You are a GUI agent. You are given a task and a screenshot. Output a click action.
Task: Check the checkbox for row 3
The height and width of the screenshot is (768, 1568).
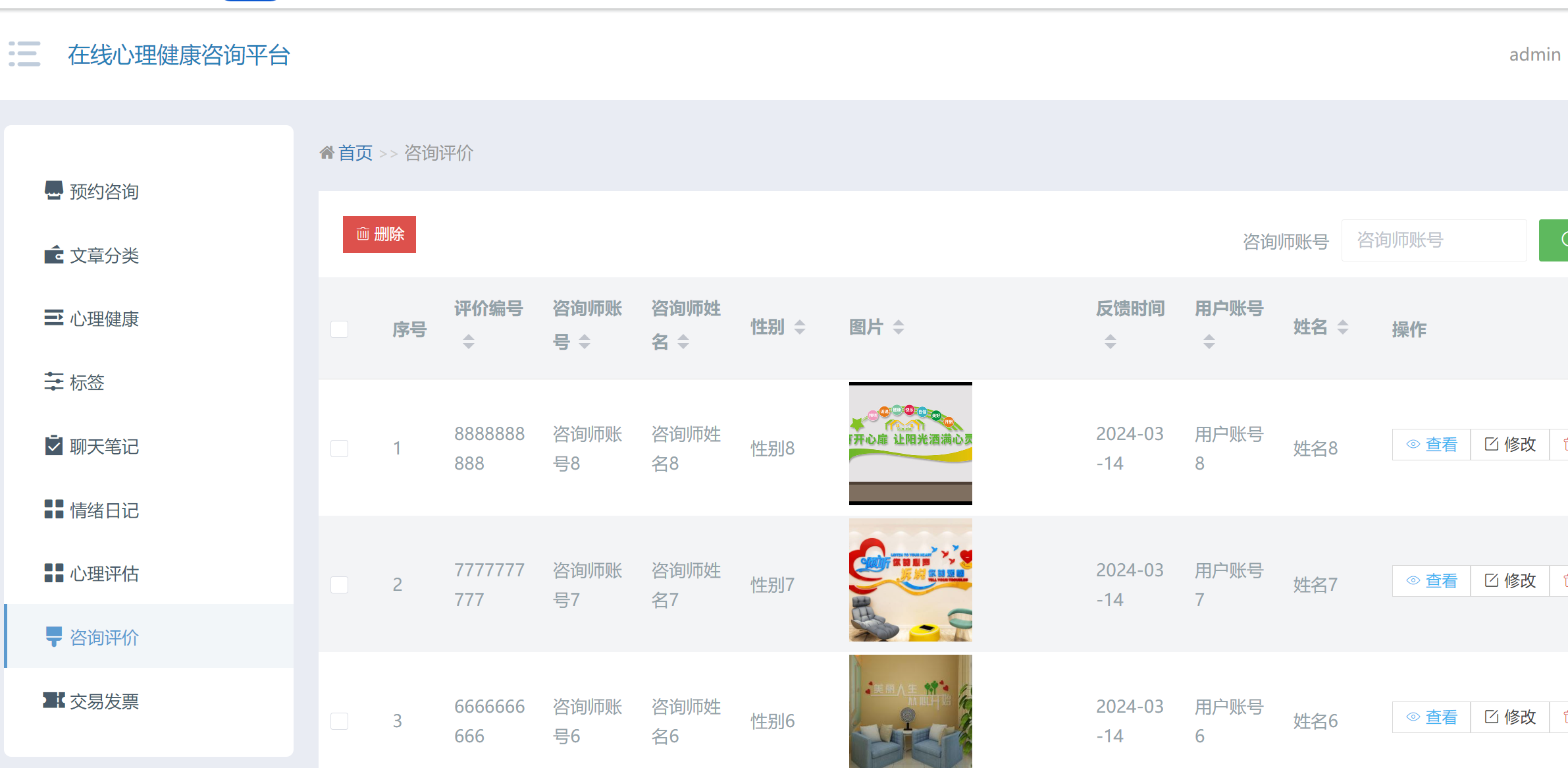tap(340, 721)
